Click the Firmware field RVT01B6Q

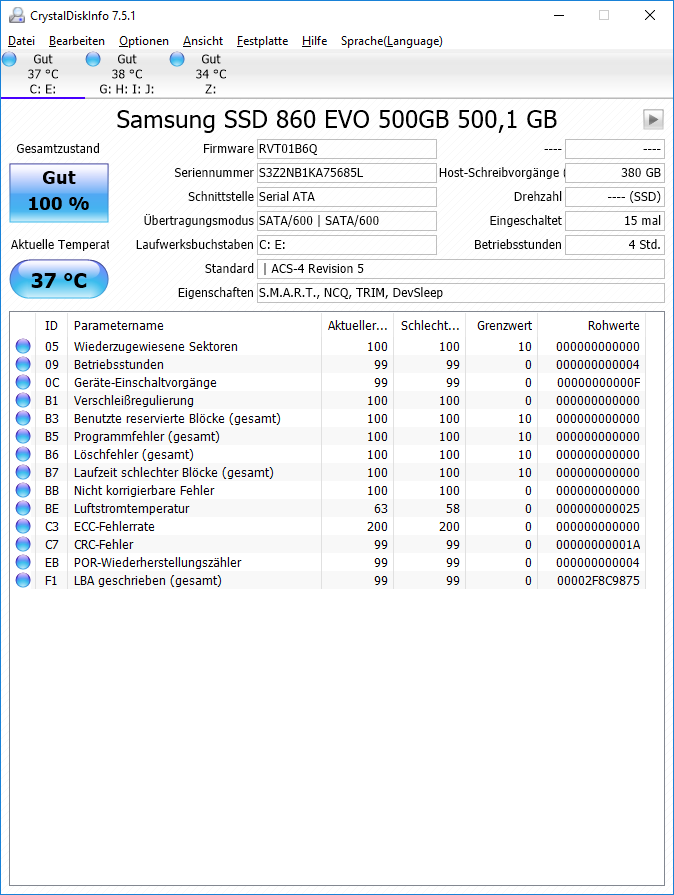click(x=346, y=149)
